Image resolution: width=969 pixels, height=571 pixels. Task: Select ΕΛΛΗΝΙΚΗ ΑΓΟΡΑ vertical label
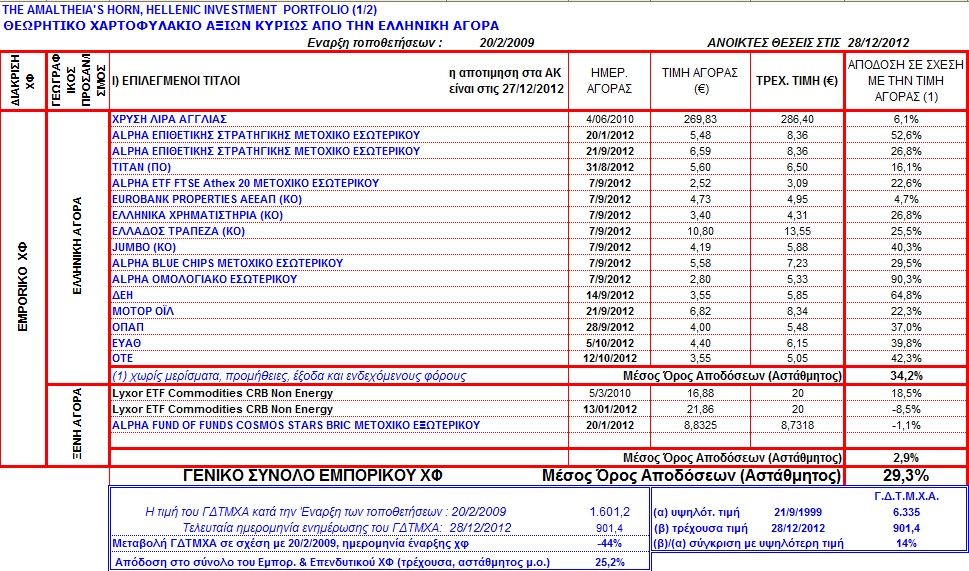tap(77, 246)
